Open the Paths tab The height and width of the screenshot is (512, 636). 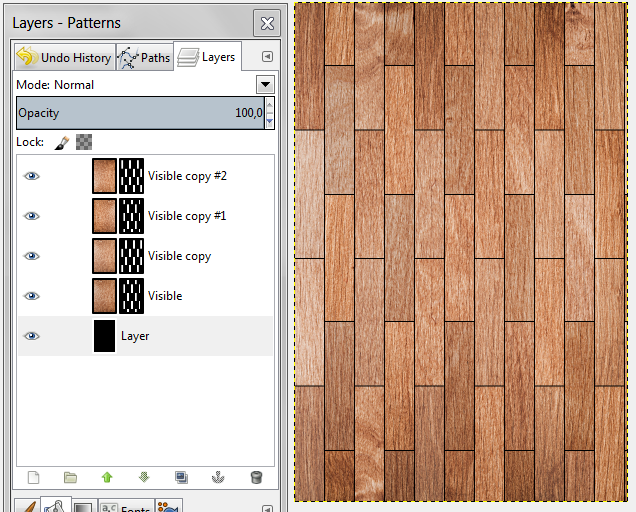144,57
